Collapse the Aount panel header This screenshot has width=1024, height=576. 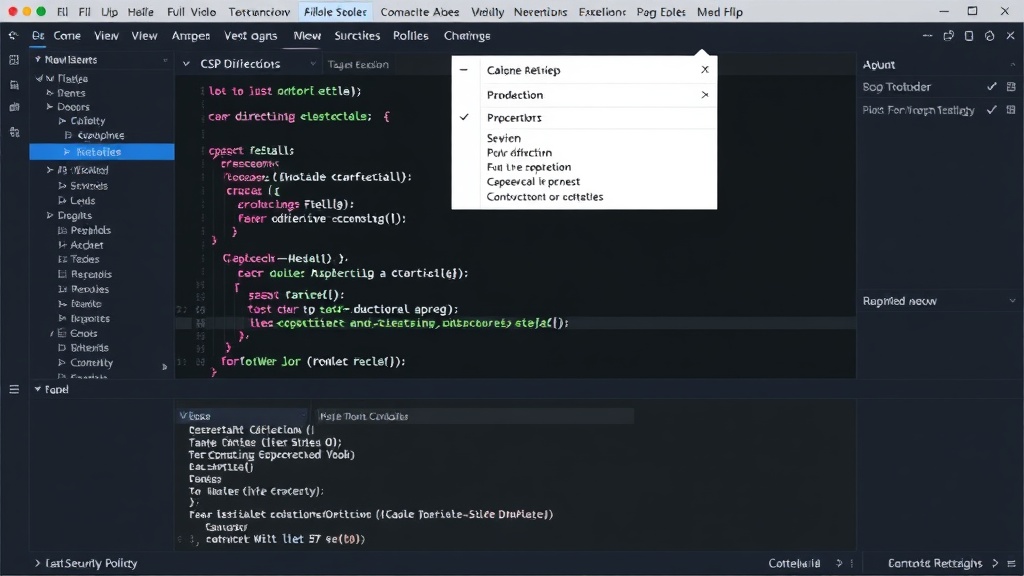[x=1012, y=65]
